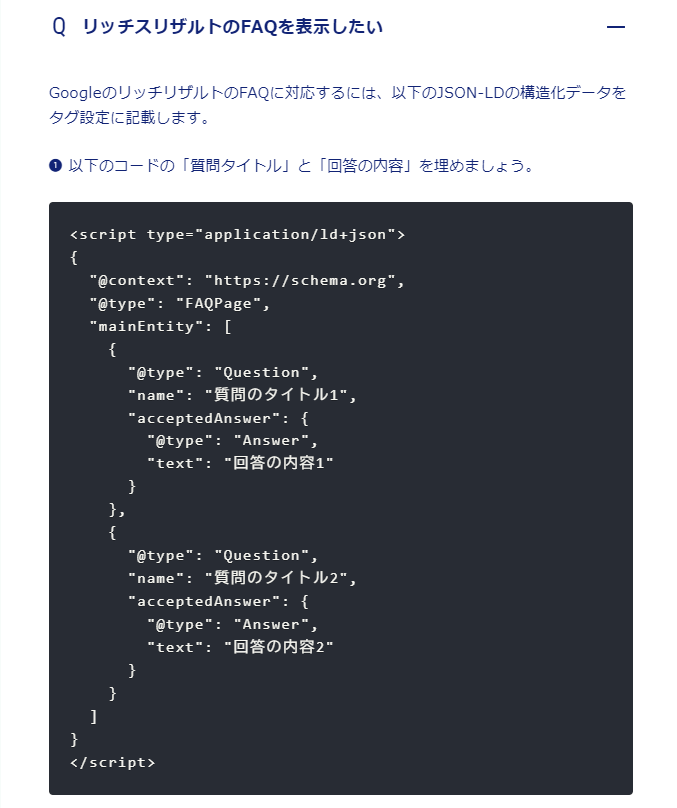Collapse the FAQ answer with minus icon
This screenshot has height=808, width=677.
click(x=616, y=27)
